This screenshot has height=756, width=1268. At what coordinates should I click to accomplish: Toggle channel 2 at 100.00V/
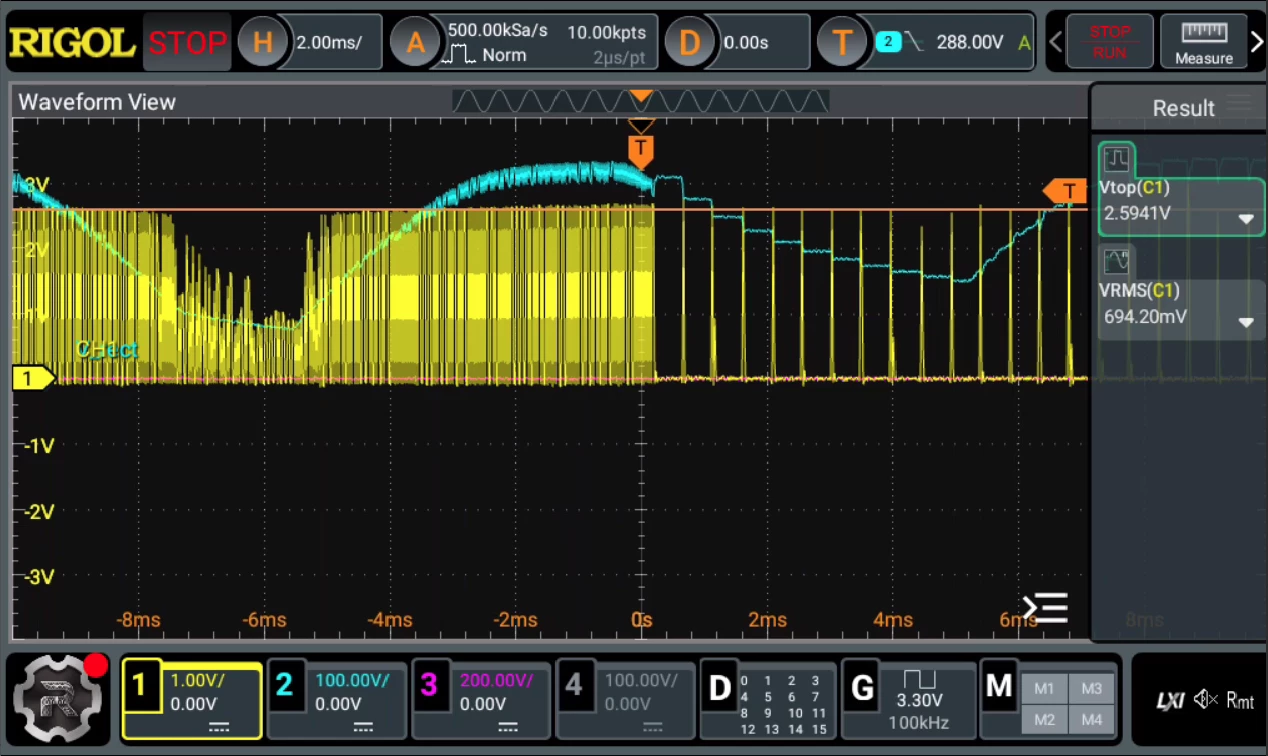coord(336,699)
